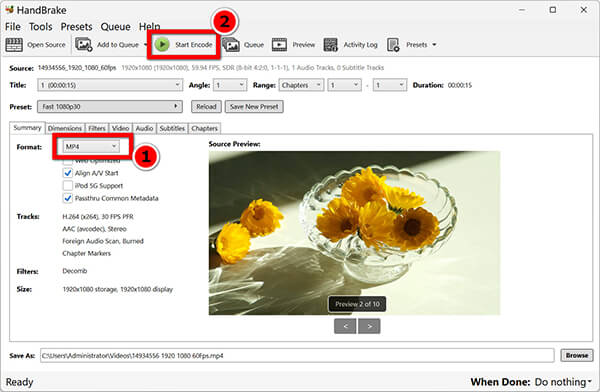Open the Help menu
The height and width of the screenshot is (392, 600).
click(149, 27)
